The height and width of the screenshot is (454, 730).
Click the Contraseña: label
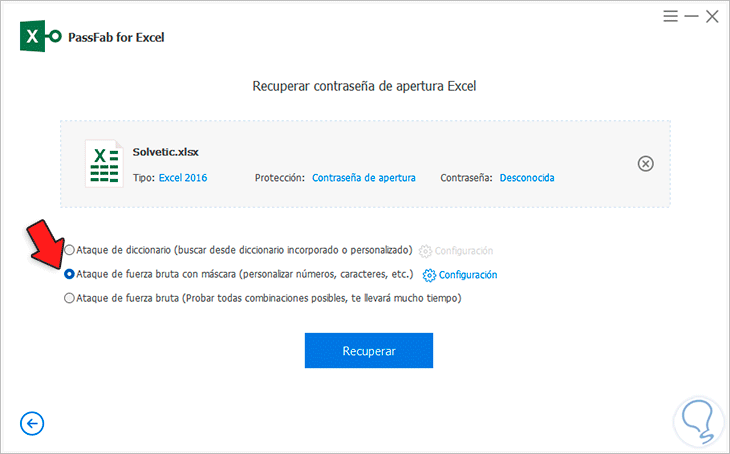[x=466, y=178]
